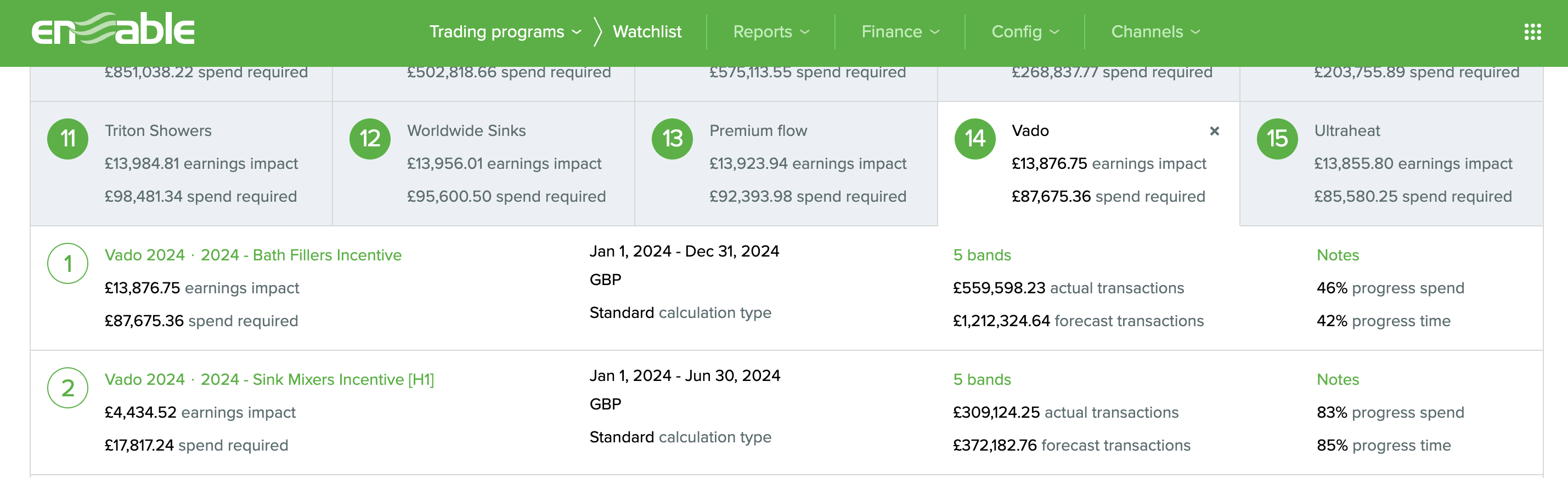Open the Reports dropdown

771,32
